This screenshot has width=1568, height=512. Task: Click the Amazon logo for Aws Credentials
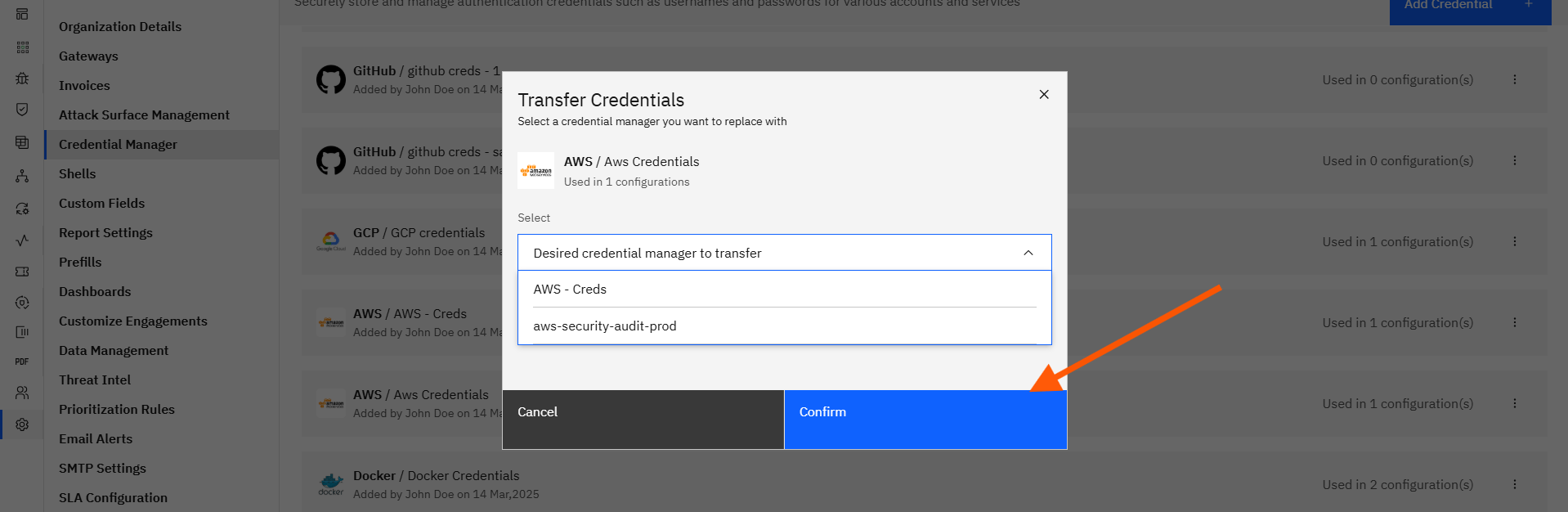536,171
